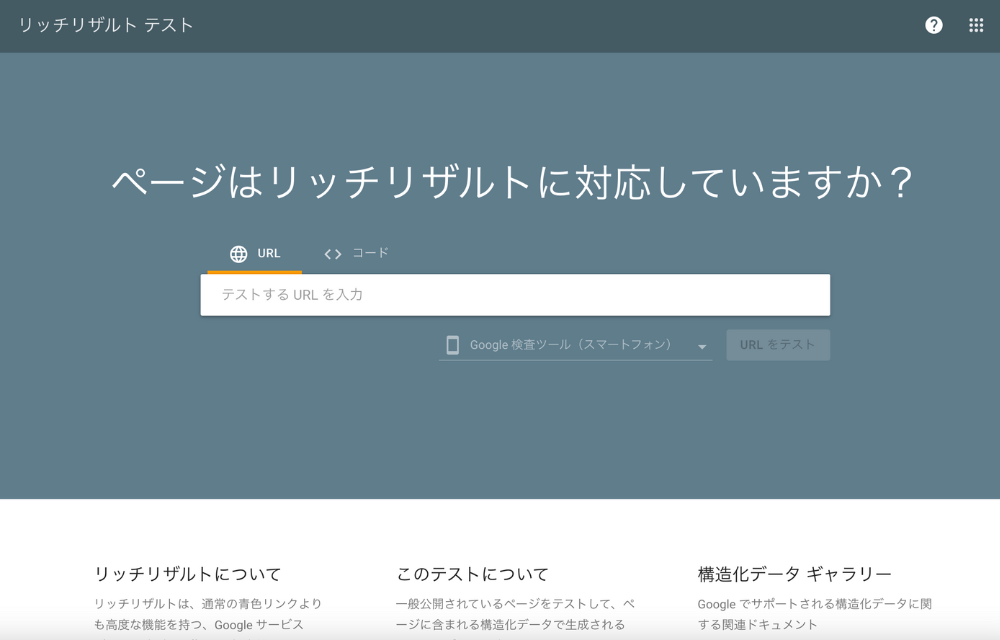1000x640 pixels.
Task: Click the dropdown arrow beside the crawler selector
Action: coord(703,344)
